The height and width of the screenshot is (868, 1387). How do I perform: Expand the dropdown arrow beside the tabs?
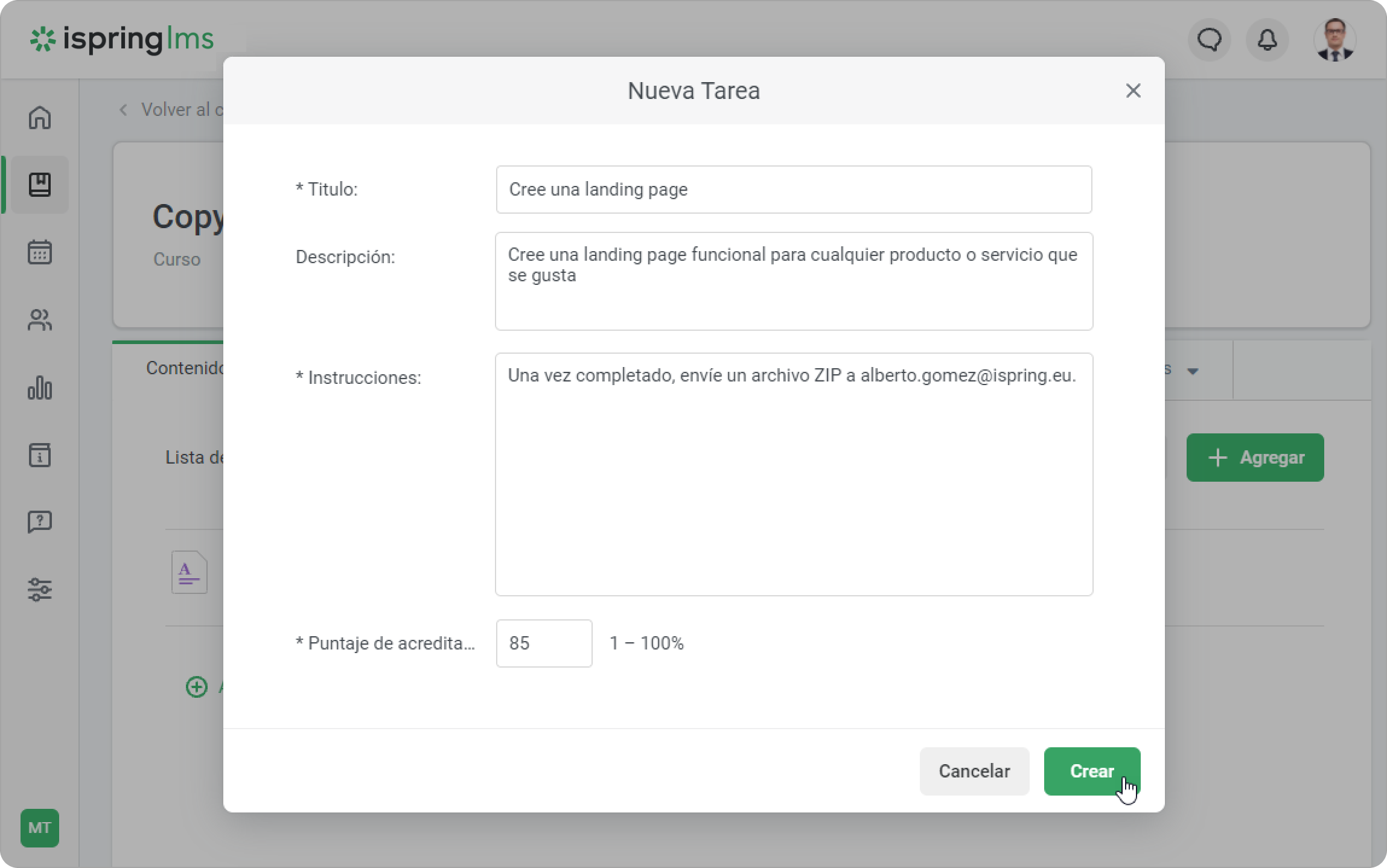click(1193, 371)
